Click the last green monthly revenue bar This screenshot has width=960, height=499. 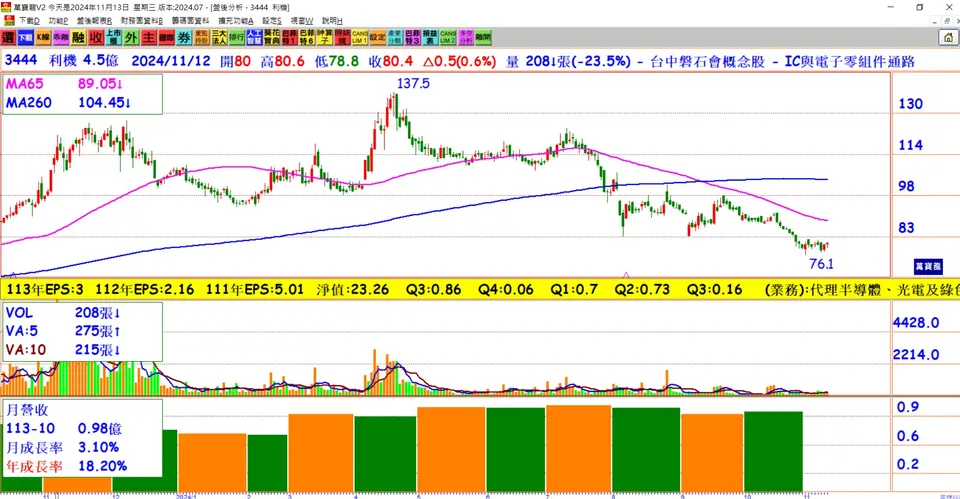[773, 451]
